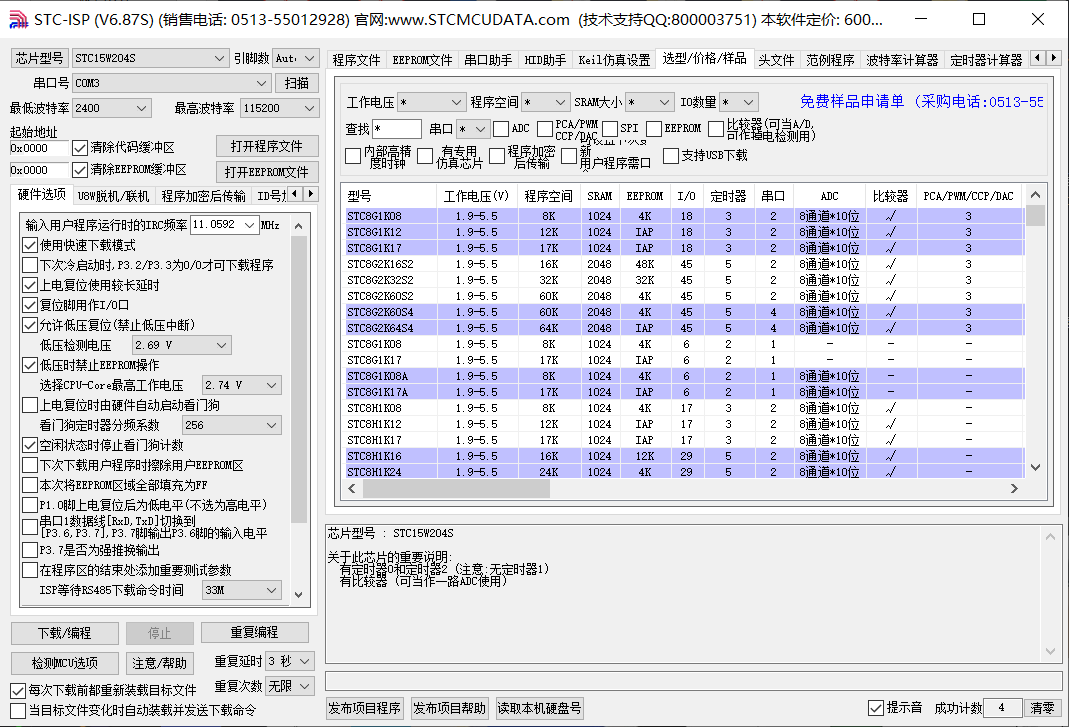Click the right arrow to scroll the tab strip
Image resolution: width=1069 pixels, height=727 pixels.
pyautogui.click(x=1055, y=58)
